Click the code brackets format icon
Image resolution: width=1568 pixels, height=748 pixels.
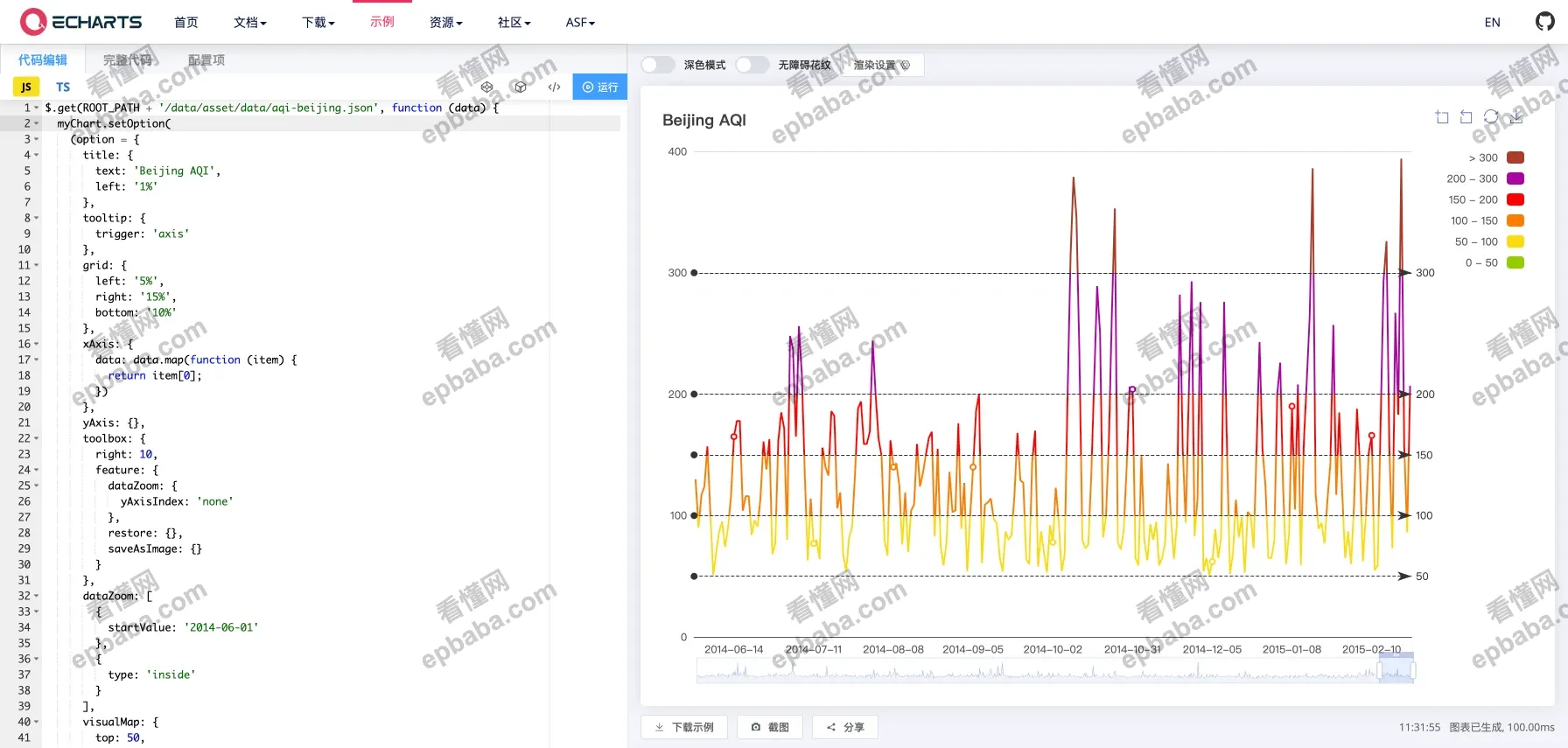(x=554, y=87)
